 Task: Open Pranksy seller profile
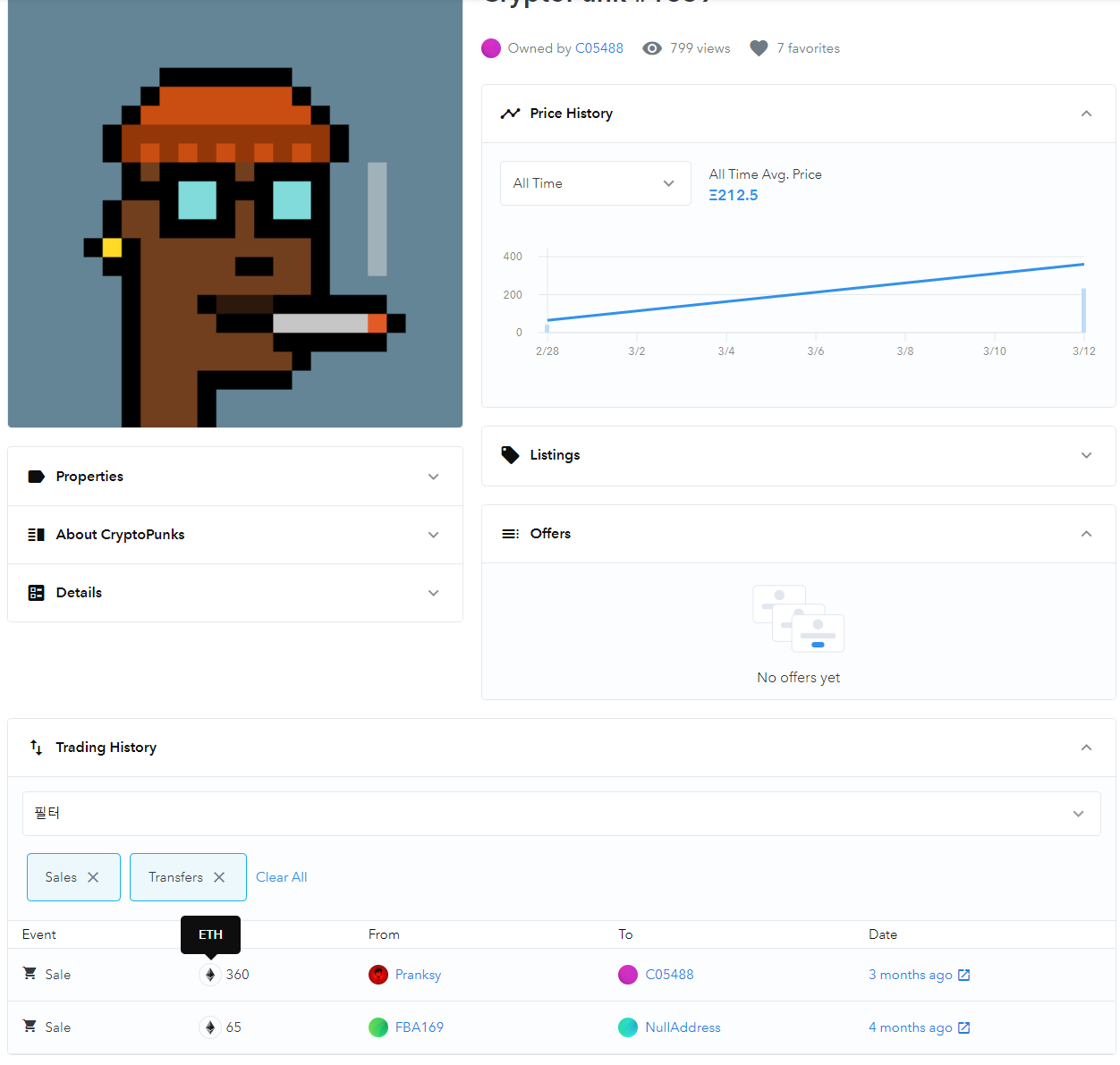[418, 975]
